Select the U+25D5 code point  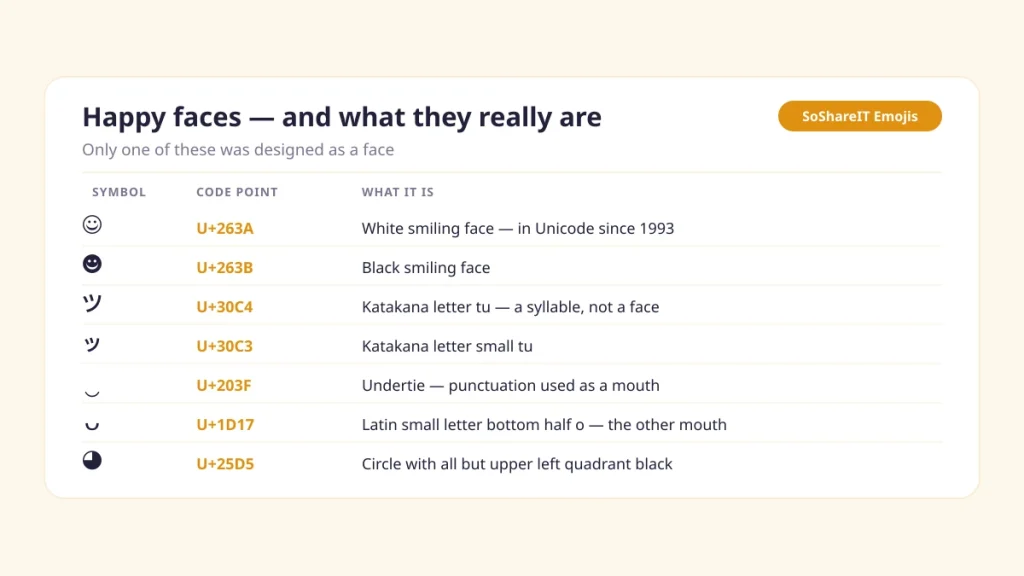(225, 464)
